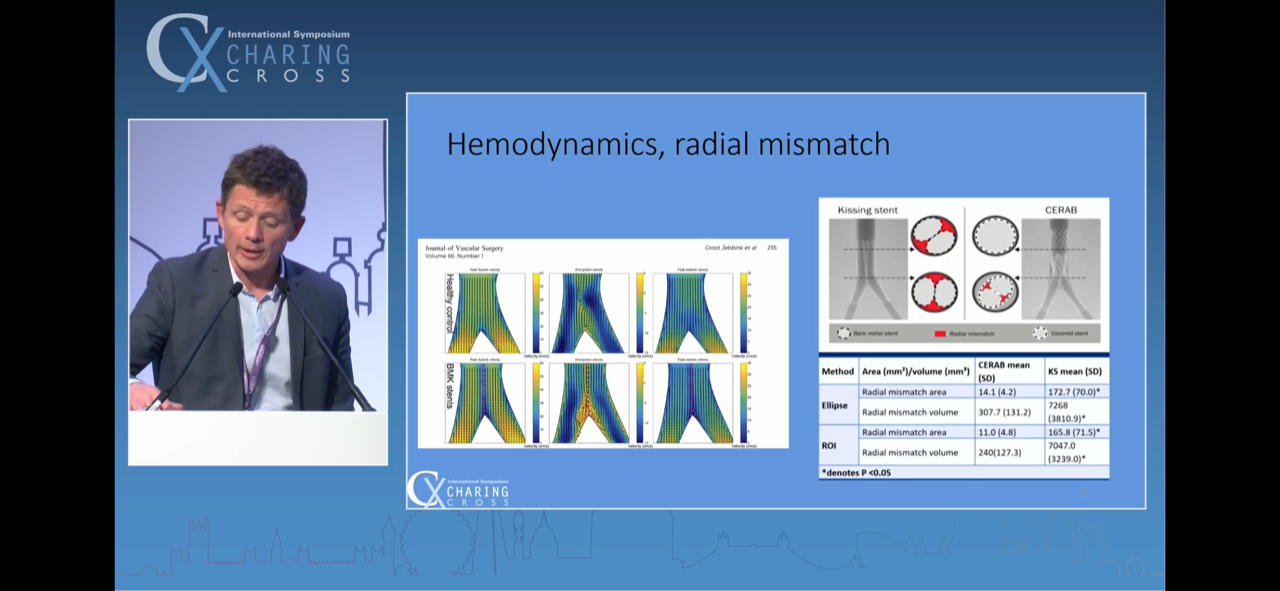This screenshot has height=591, width=1280.
Task: Click the "CERAB mean (SD)" column header
Action: coord(1008,371)
